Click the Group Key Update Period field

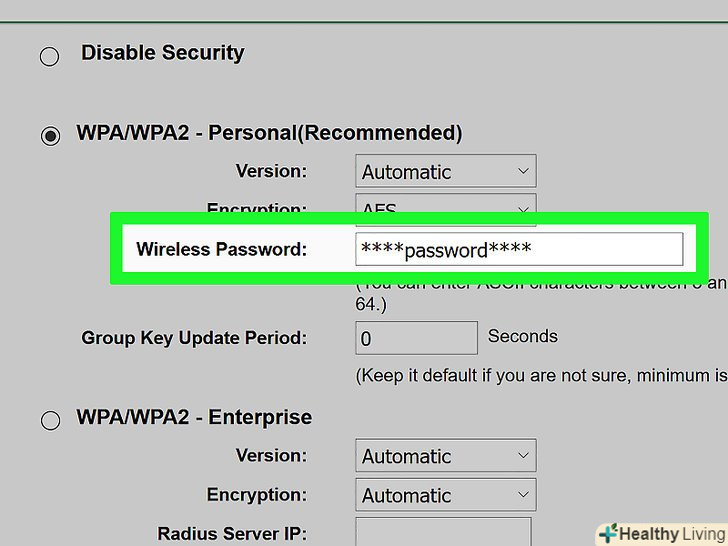click(x=416, y=338)
